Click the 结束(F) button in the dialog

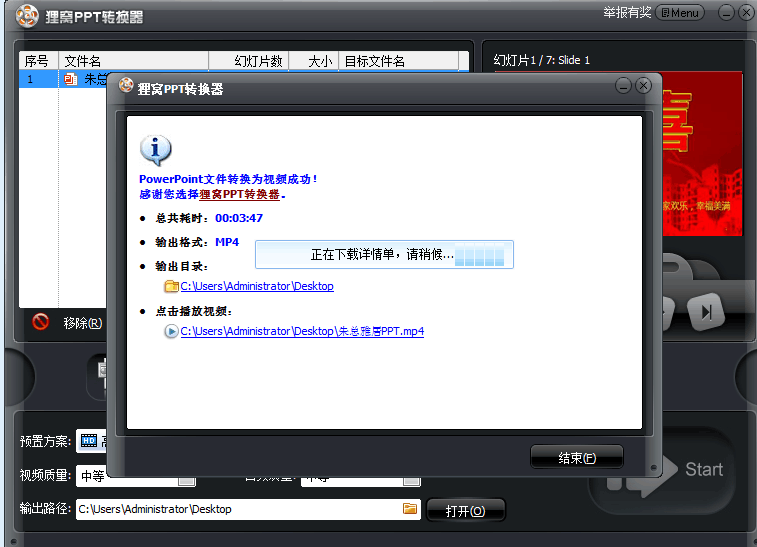(x=576, y=457)
